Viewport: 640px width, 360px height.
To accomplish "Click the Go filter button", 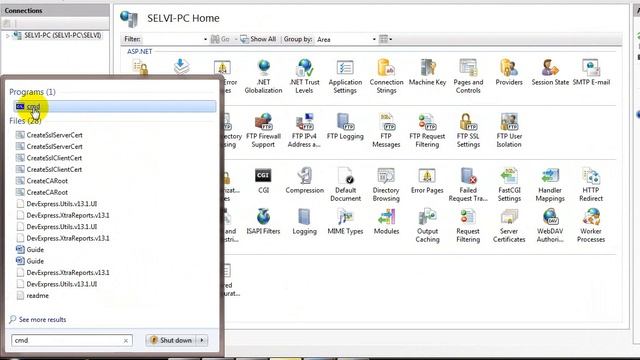I will pyautogui.click(x=220, y=39).
